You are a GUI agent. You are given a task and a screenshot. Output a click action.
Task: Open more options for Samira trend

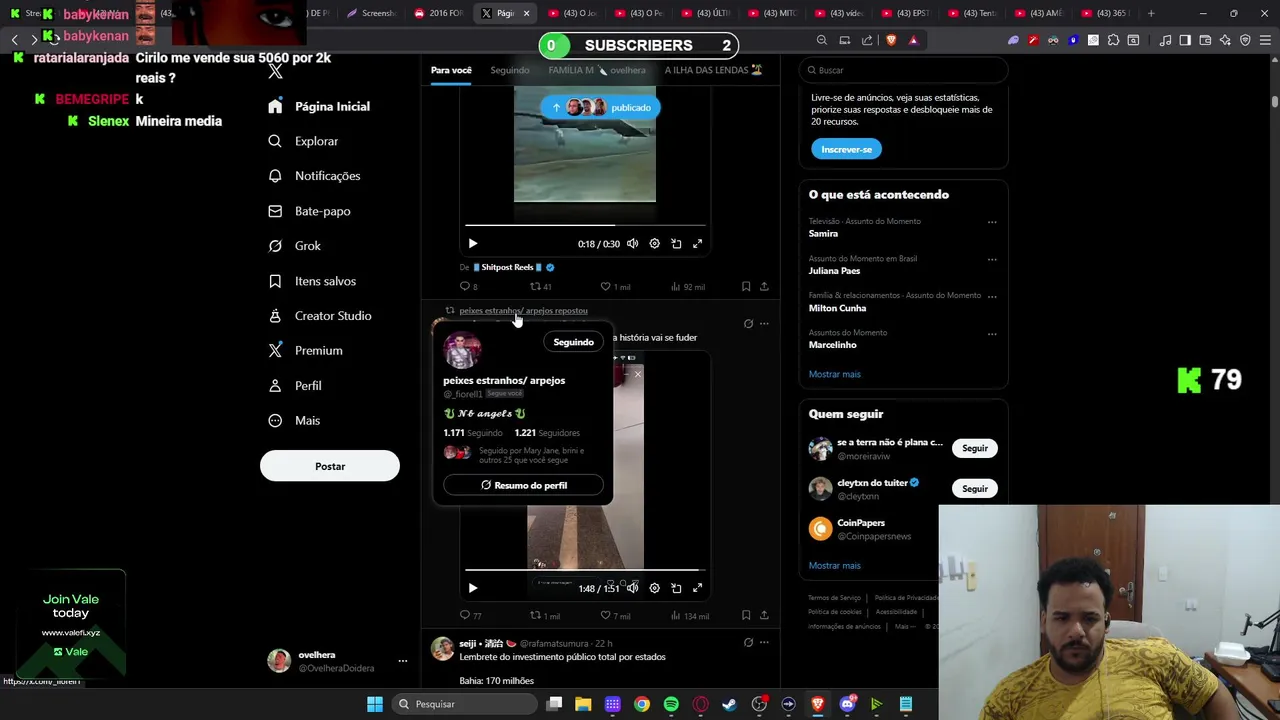(992, 222)
